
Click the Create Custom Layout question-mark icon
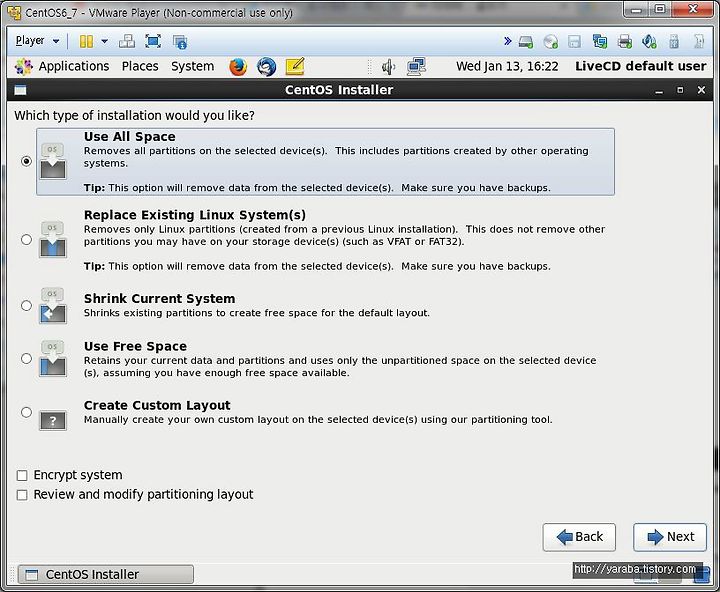pos(53,420)
